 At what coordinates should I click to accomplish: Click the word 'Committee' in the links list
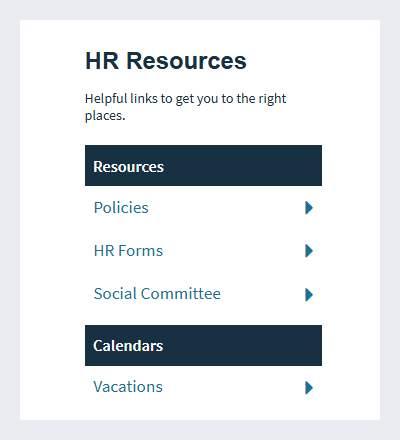click(x=181, y=294)
